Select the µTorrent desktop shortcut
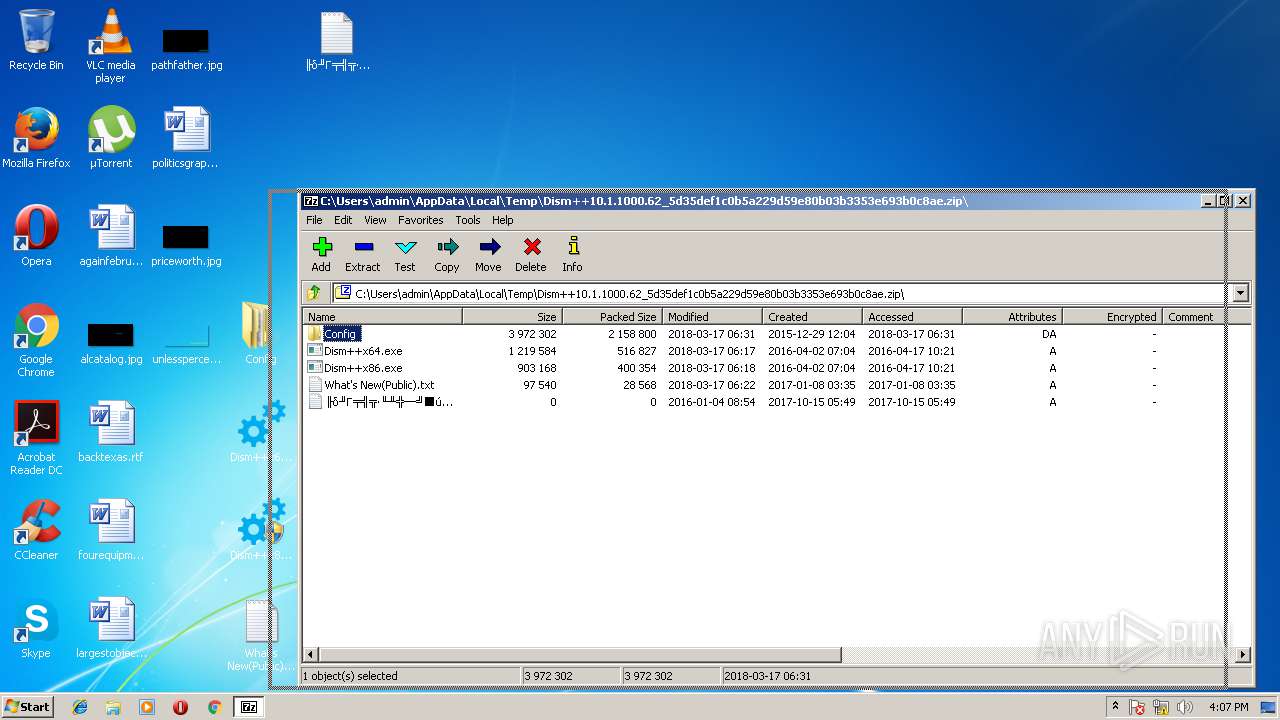The image size is (1280, 720). click(110, 137)
